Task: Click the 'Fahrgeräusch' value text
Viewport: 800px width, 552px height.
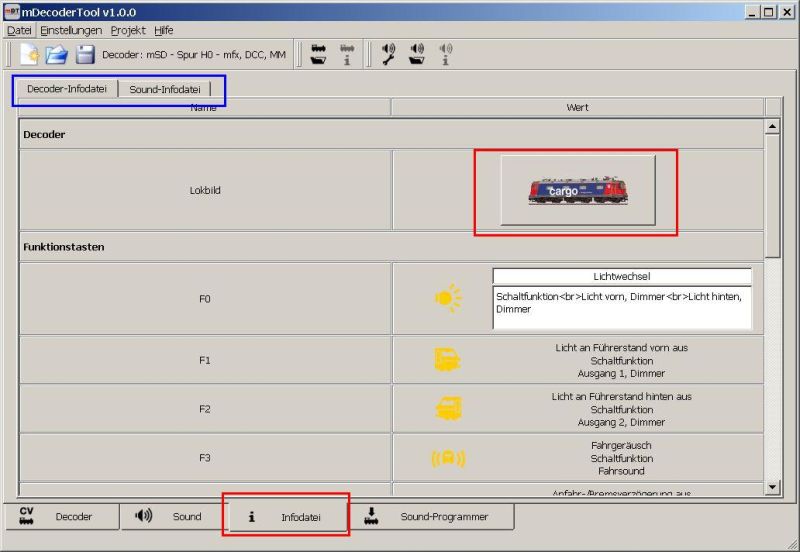Action: point(621,445)
